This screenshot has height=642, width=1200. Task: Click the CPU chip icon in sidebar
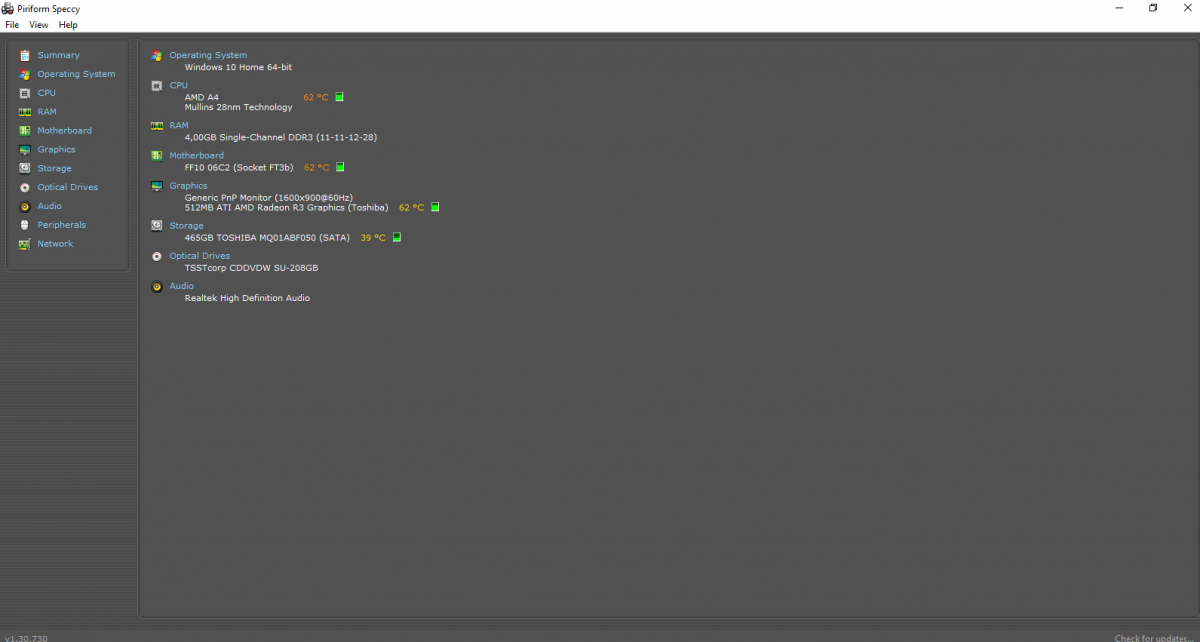click(24, 93)
